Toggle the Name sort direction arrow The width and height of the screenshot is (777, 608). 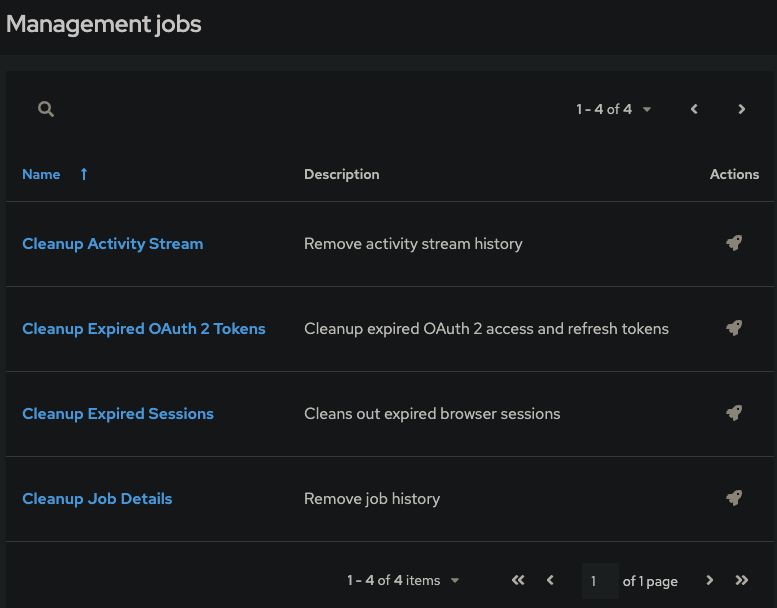pos(84,174)
